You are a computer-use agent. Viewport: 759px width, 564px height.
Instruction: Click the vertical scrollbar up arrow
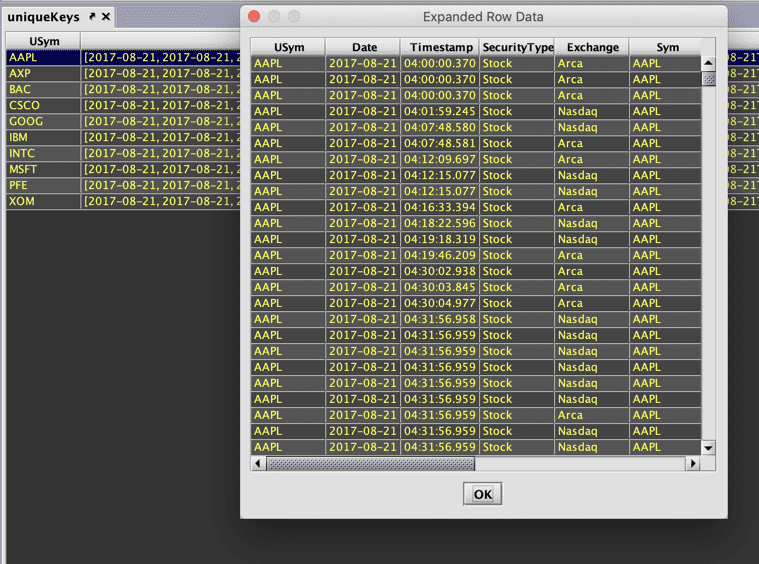(708, 63)
